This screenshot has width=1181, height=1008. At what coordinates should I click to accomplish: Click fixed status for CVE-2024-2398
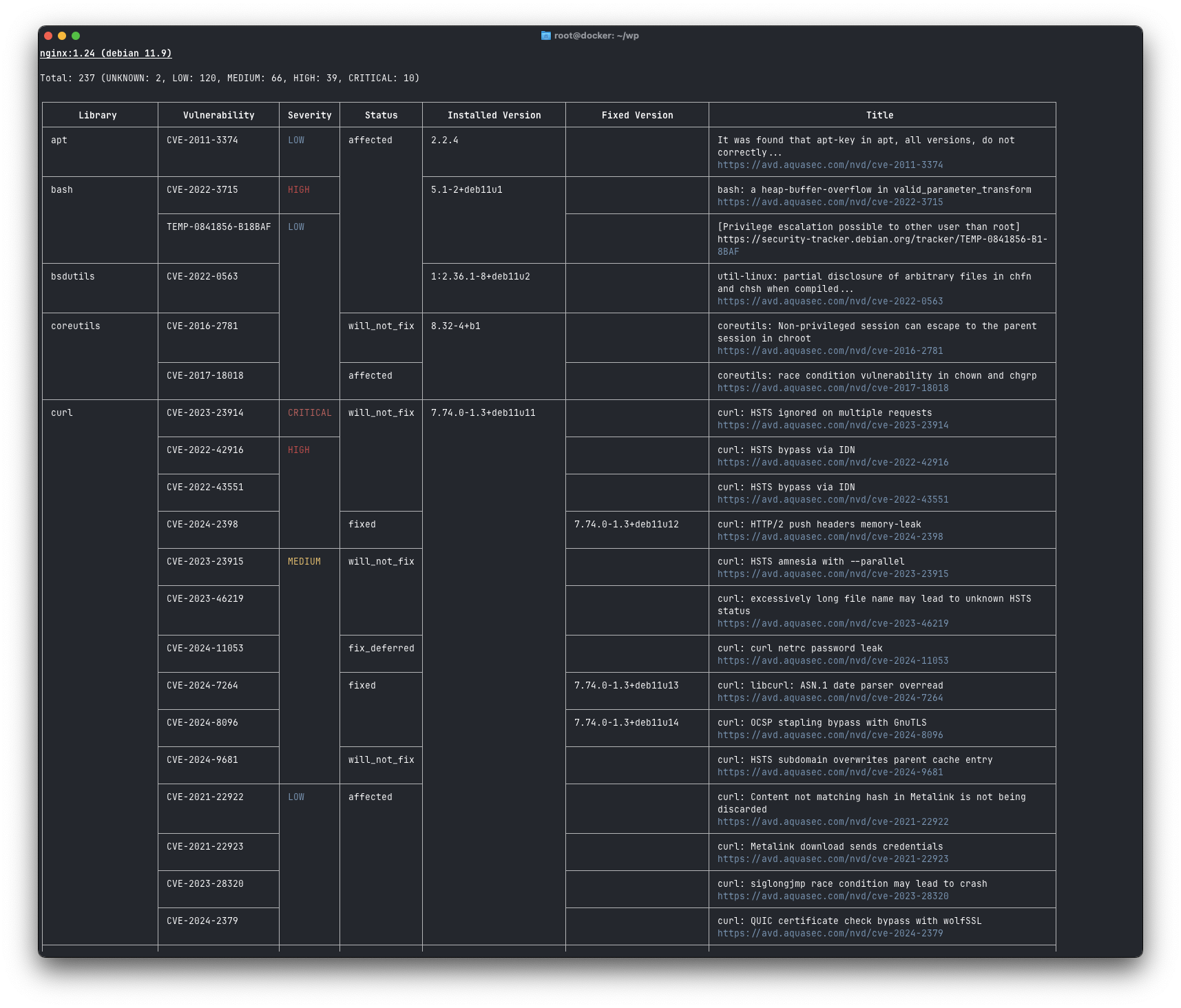[362, 525]
